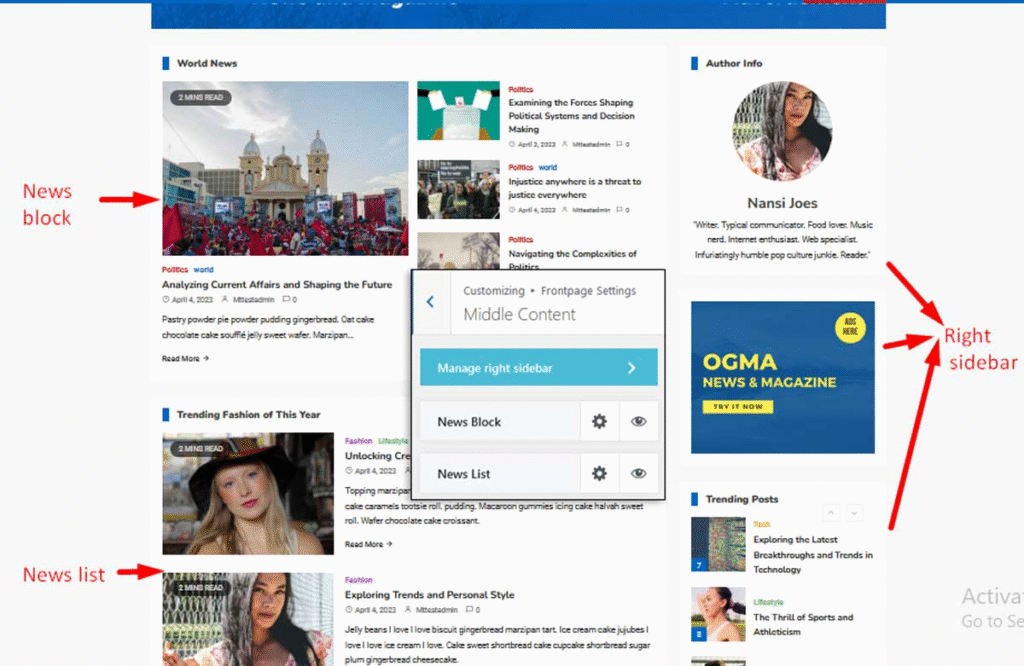Open article Analyzing Current Affairs and Shaping the Future
This screenshot has width=1024, height=666.
point(276,285)
